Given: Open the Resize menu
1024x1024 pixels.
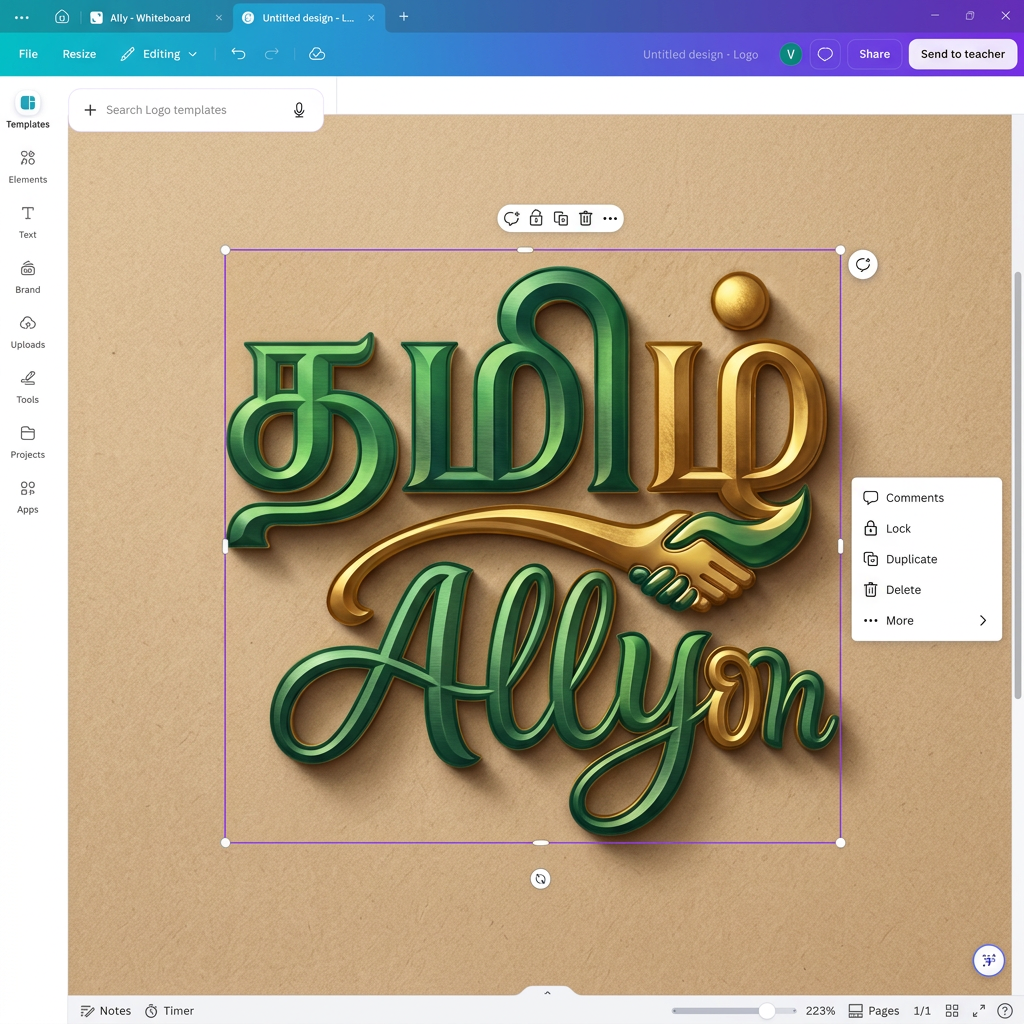Looking at the screenshot, I should click(x=79, y=54).
